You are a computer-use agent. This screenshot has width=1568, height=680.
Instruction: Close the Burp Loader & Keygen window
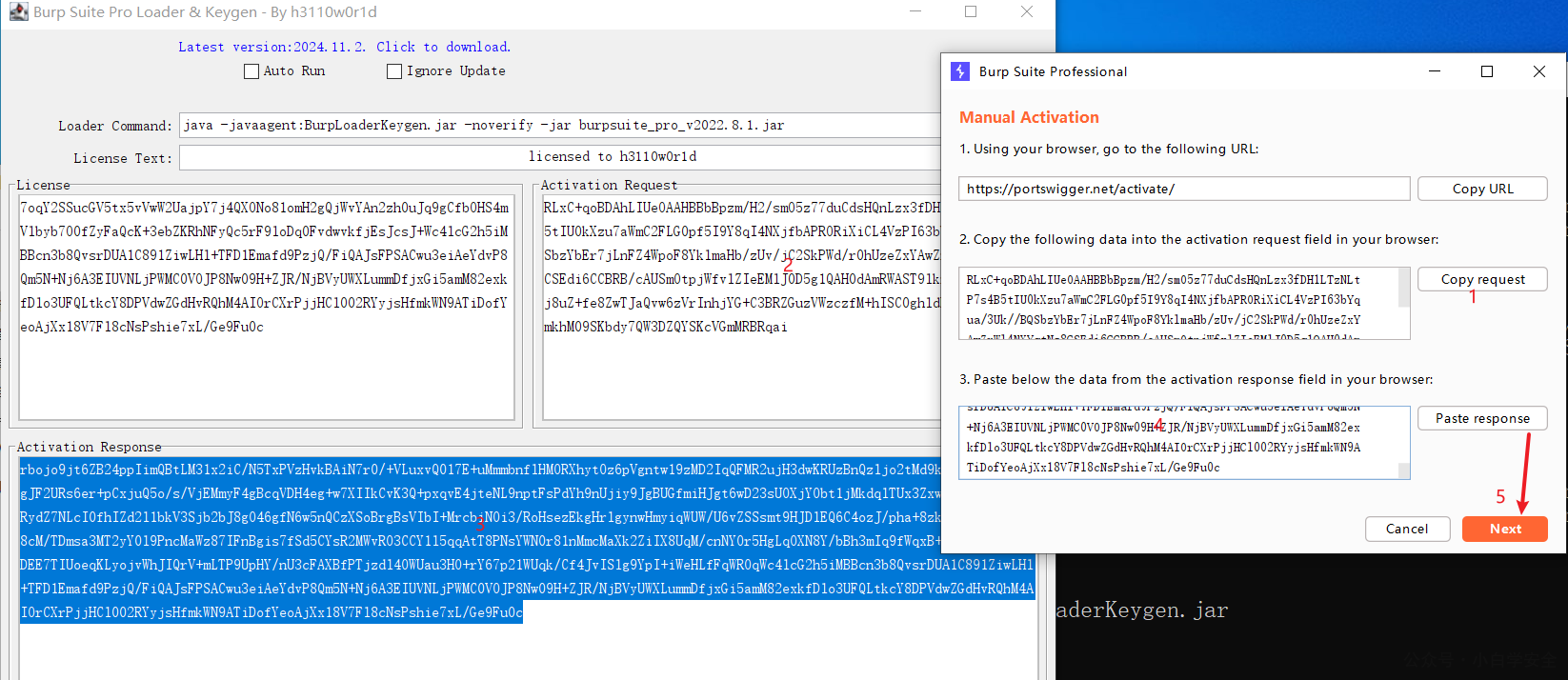pyautogui.click(x=1026, y=11)
